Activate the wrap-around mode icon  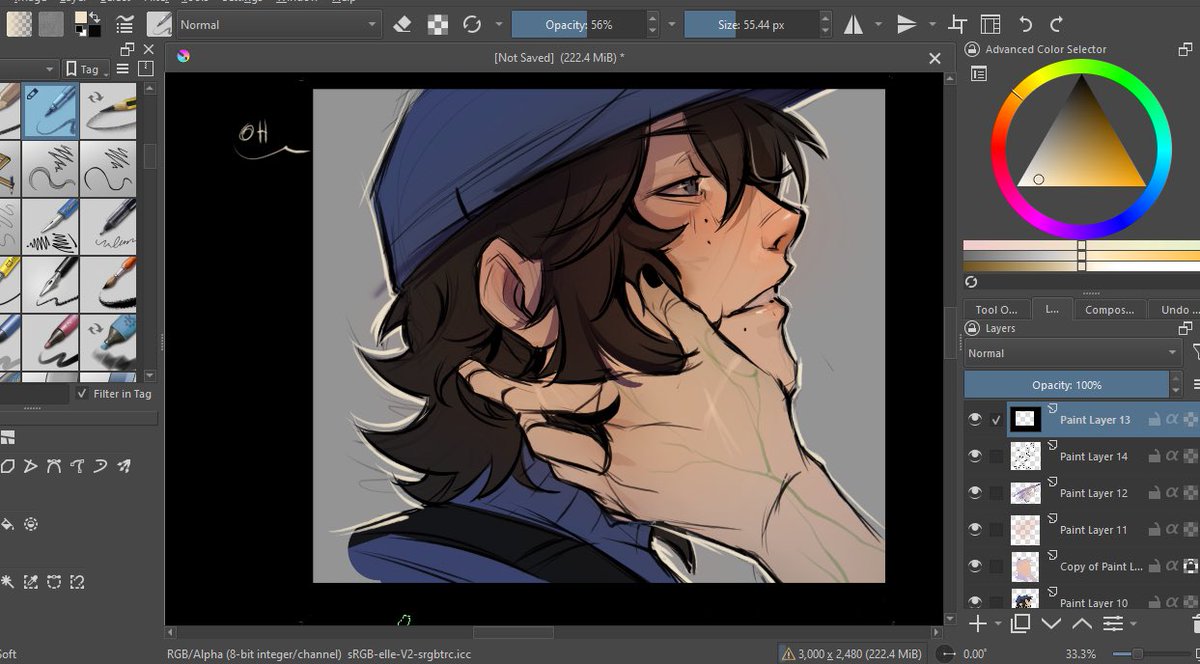[958, 24]
